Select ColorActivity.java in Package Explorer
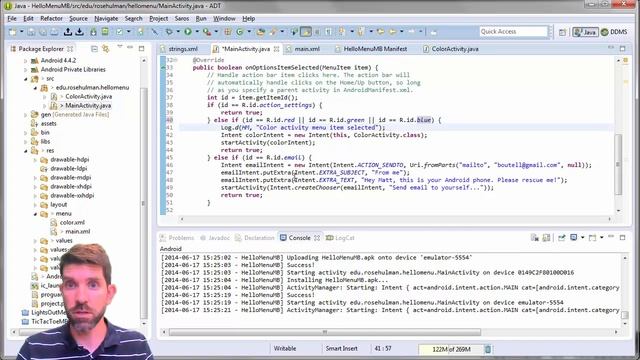The height and width of the screenshot is (360, 640). coord(89,97)
